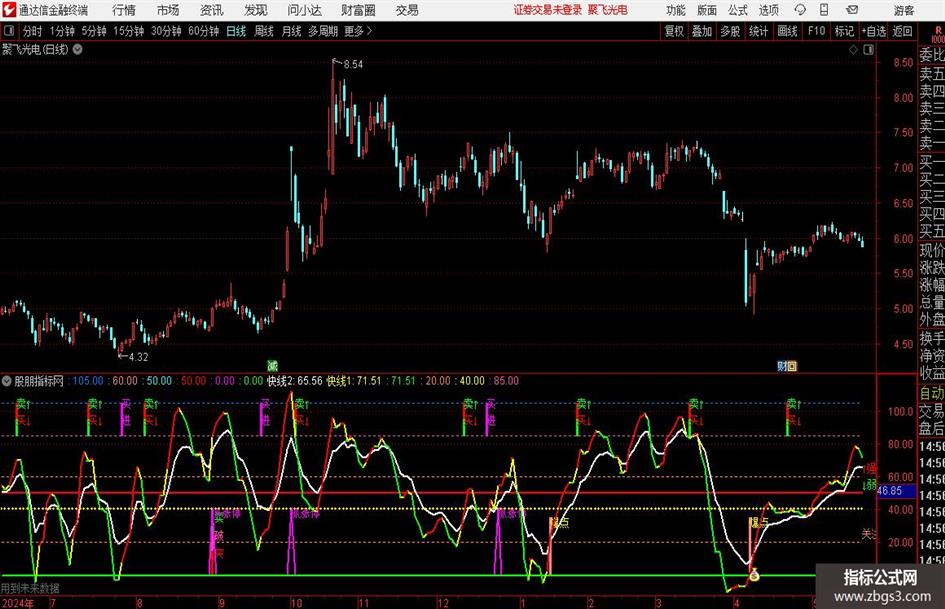Click the red 聚飞光电 stock name in title bar
The image size is (945, 609).
pyautogui.click(x=608, y=10)
